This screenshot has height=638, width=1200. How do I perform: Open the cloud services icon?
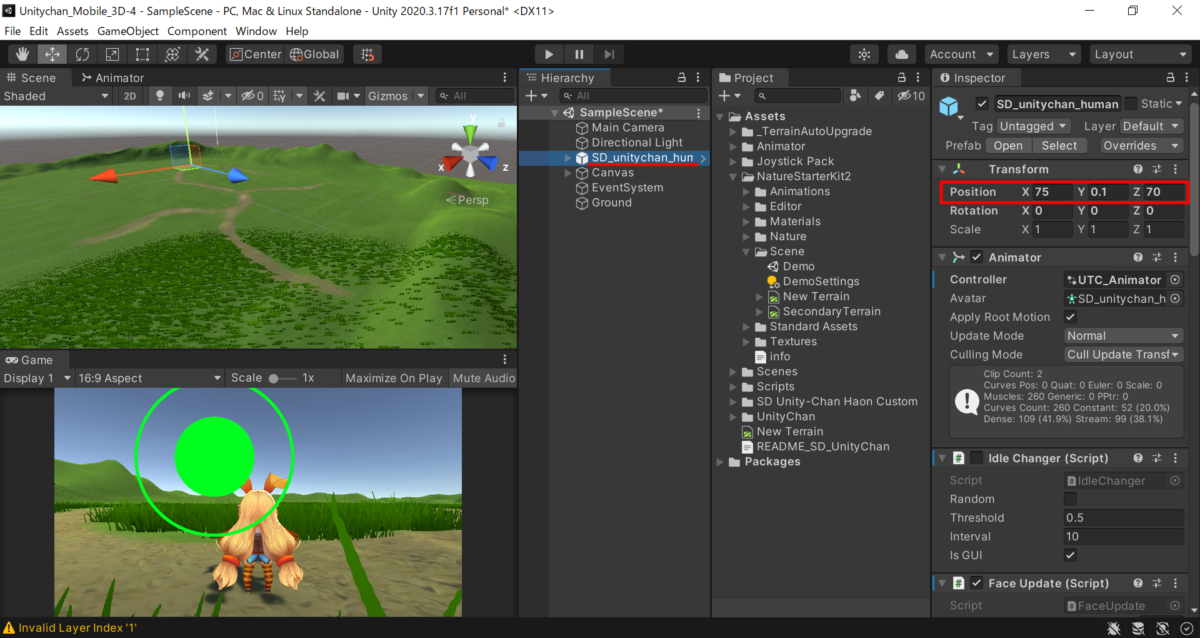click(x=902, y=54)
